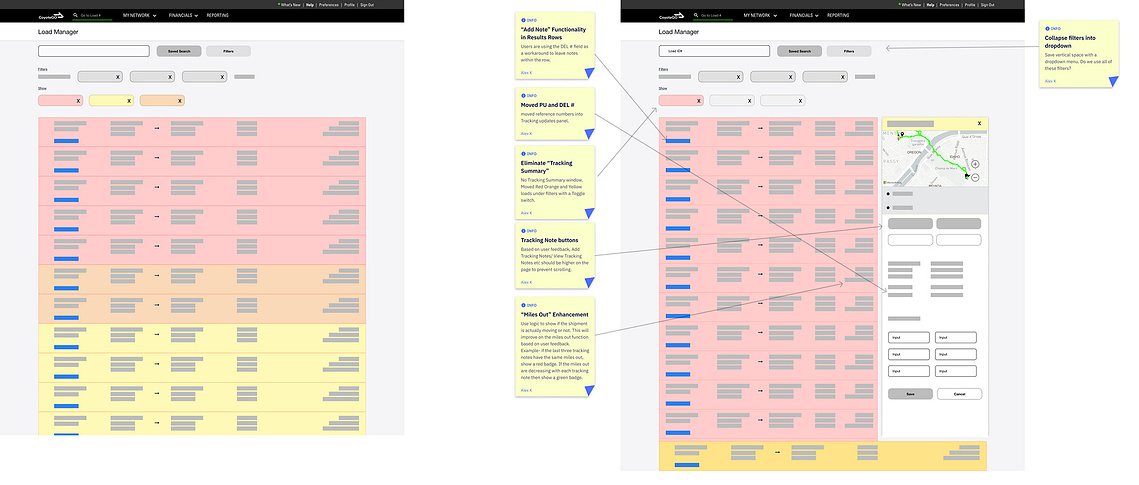The image size is (1139, 485).
Task: Click Save in the tracking panel
Action: click(x=911, y=394)
